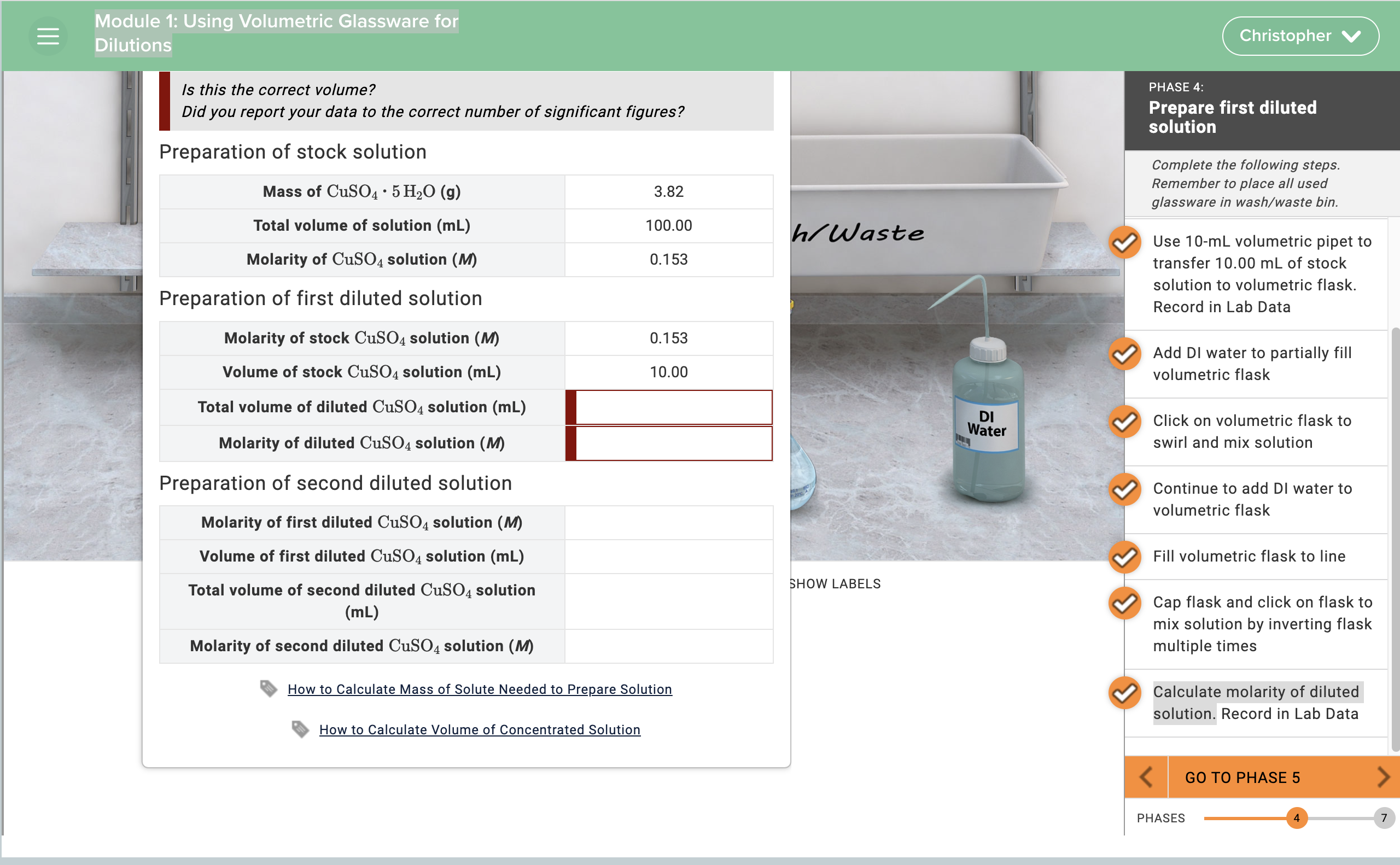Click Molarity of diluted CuSO4 solution input

pos(673,443)
